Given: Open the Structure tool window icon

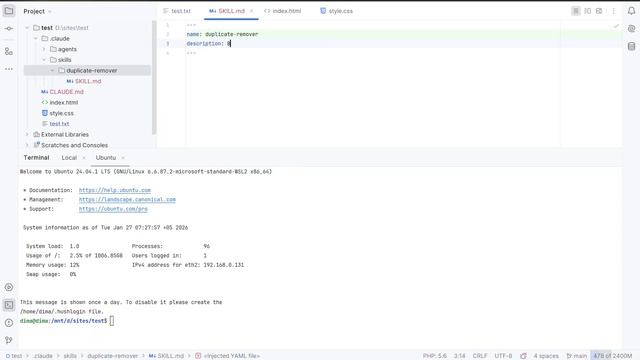Looking at the screenshot, I should tap(9, 51).
